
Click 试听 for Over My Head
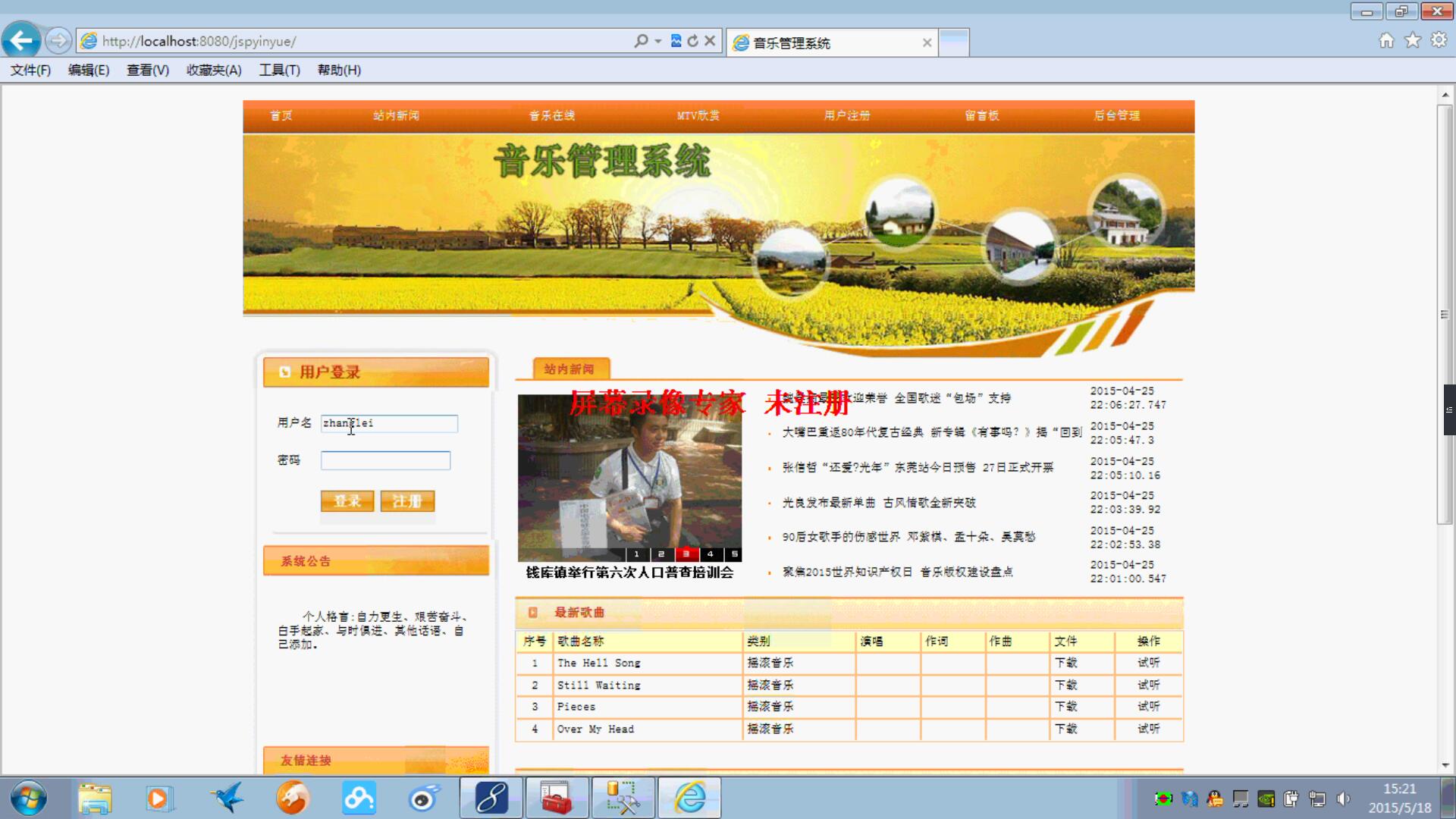[1149, 729]
